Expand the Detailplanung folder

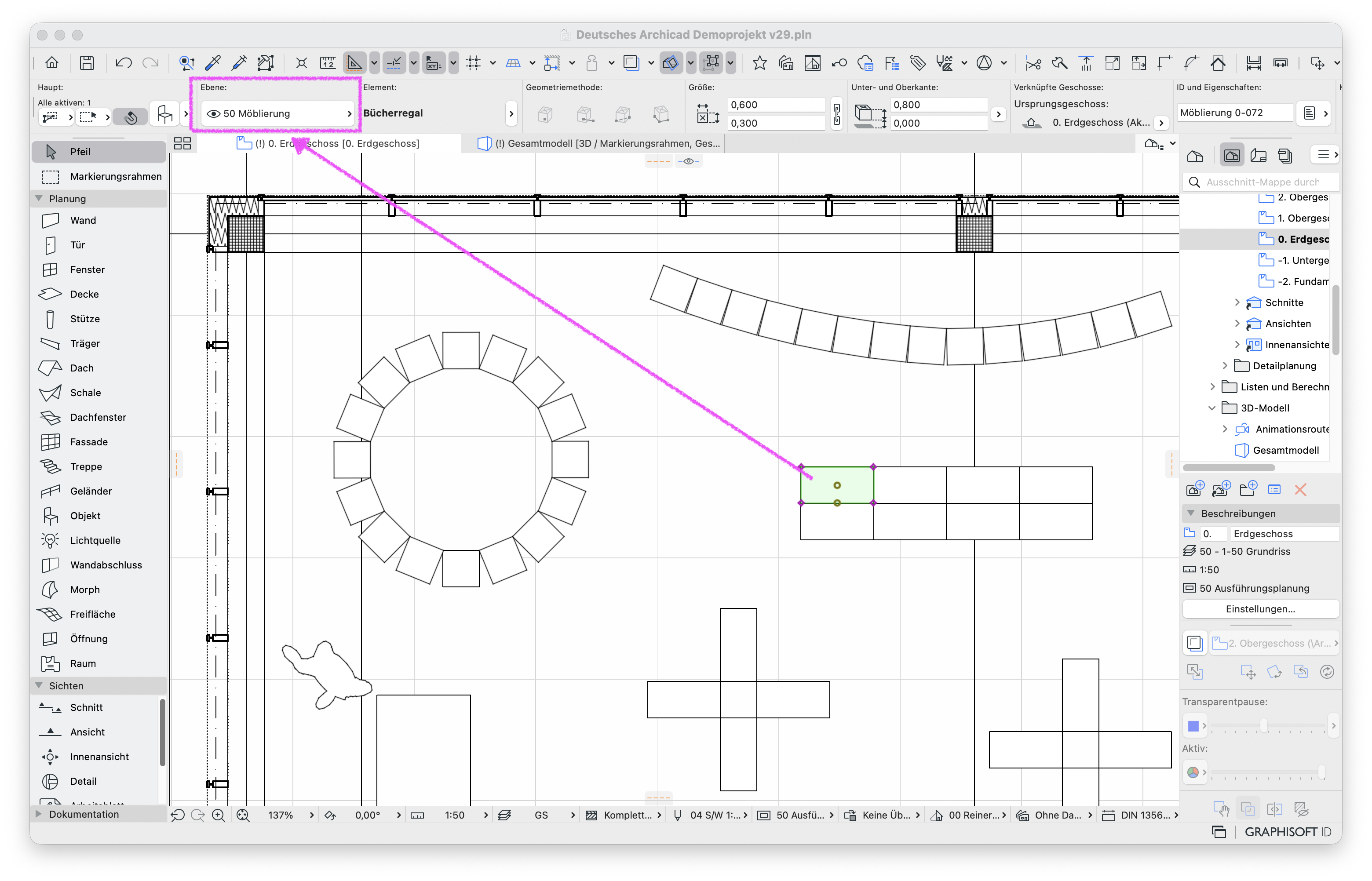pos(1224,366)
